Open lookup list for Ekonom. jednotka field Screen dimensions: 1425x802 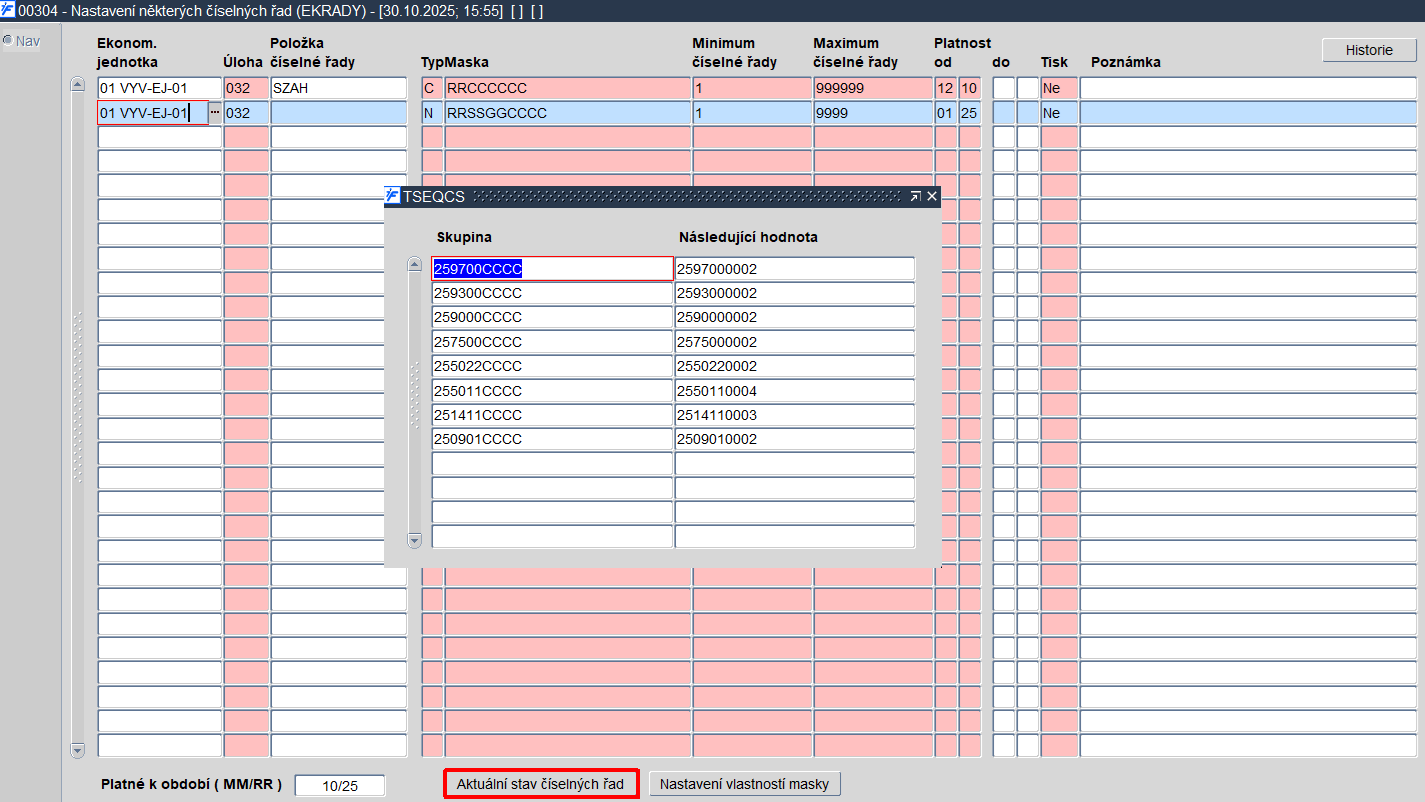point(214,113)
